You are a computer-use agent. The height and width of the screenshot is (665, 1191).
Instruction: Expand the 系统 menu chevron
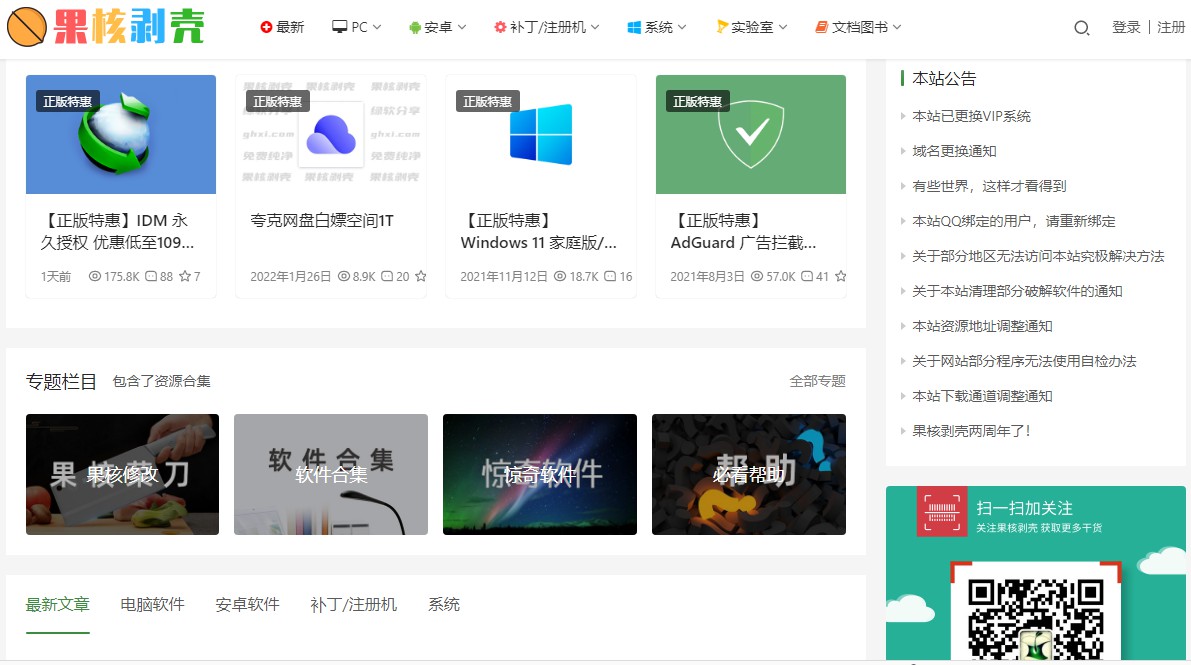click(x=681, y=27)
